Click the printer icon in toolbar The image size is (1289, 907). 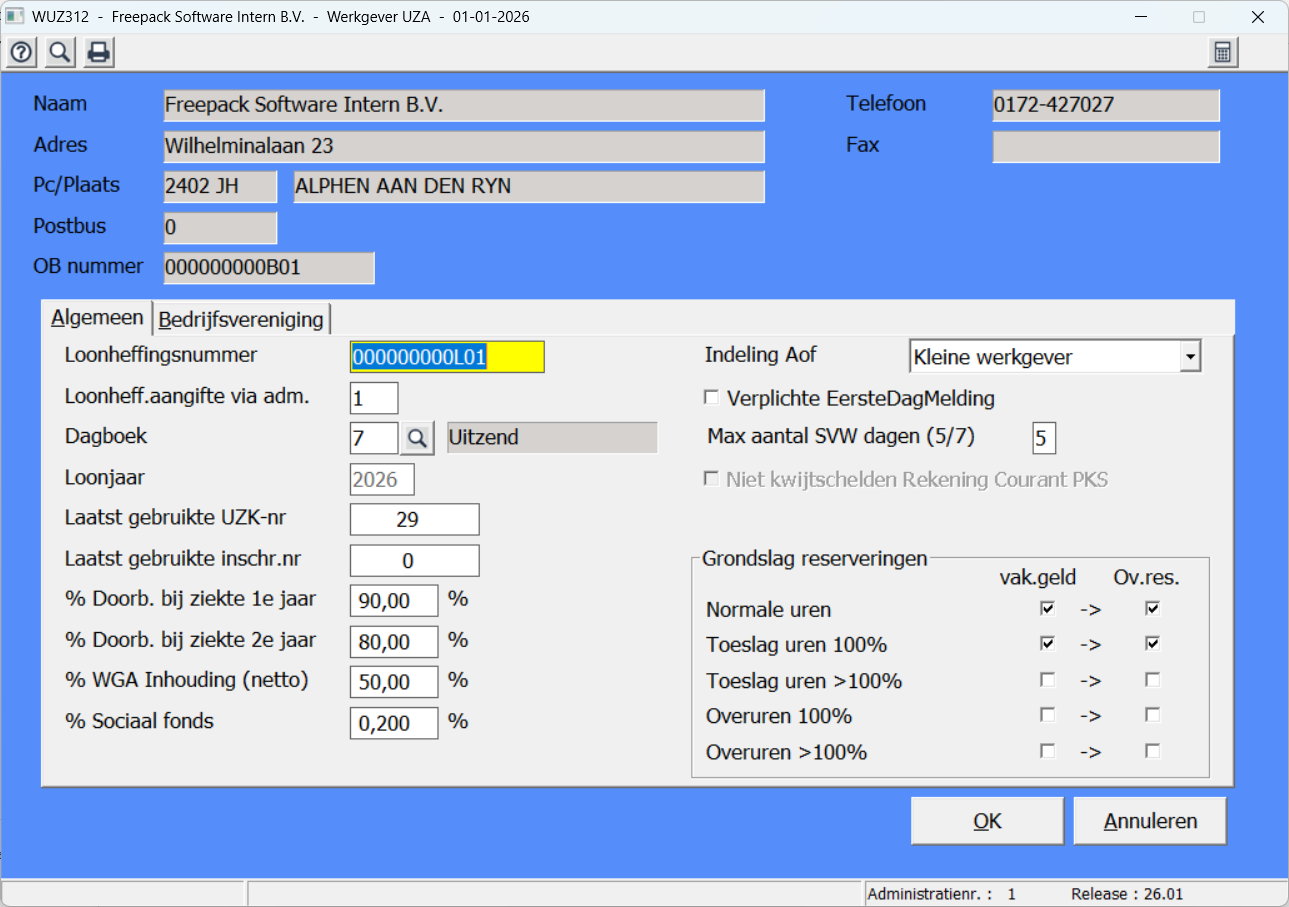(x=98, y=53)
